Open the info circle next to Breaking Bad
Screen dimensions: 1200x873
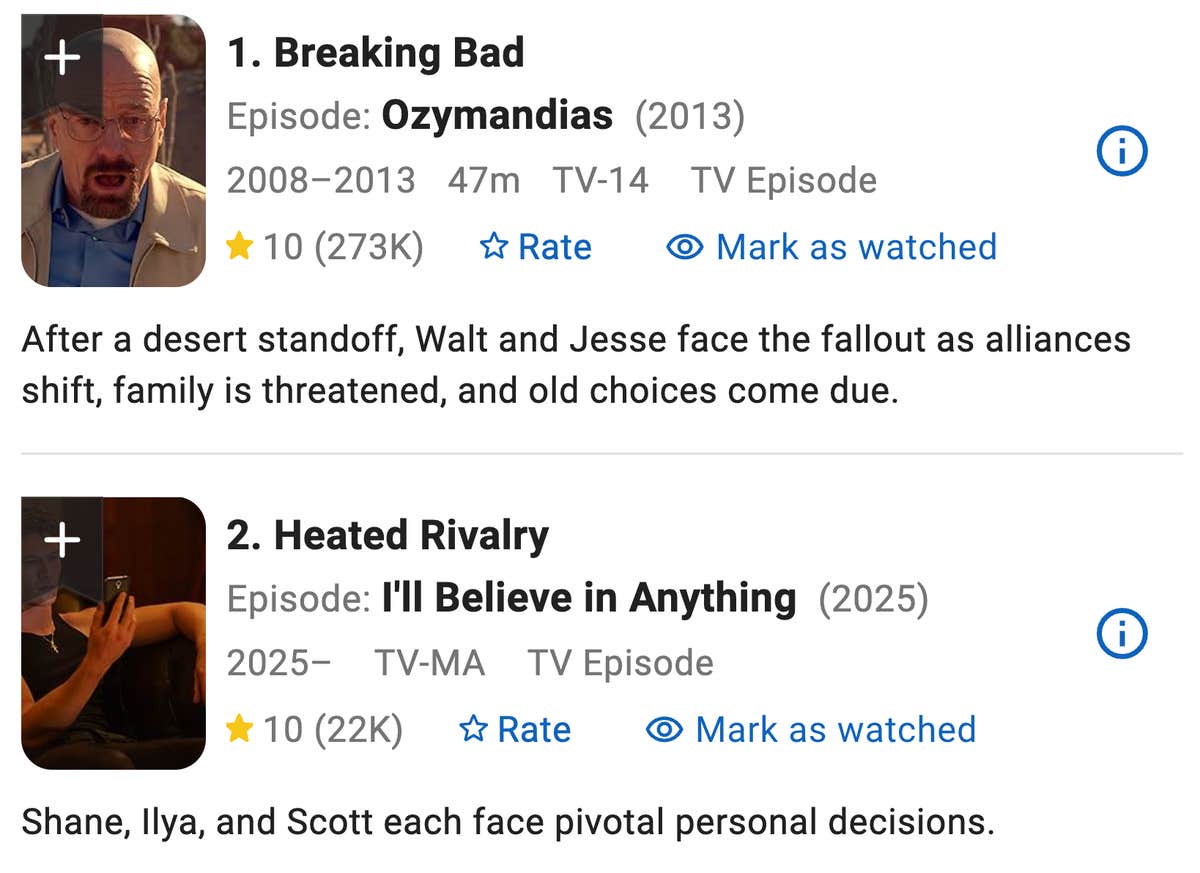click(1121, 150)
